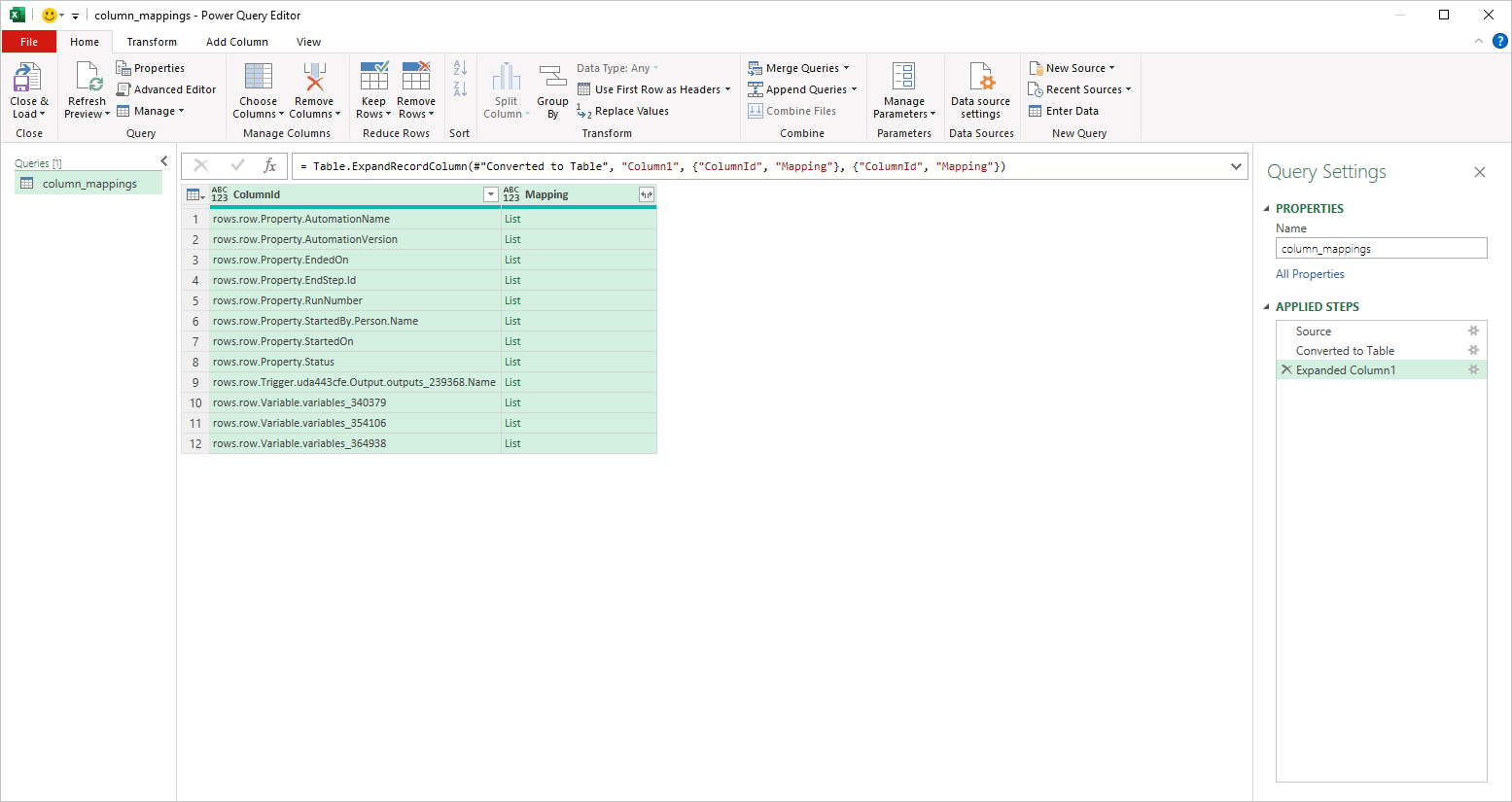
Task: Click the Close & Load icon
Action: (27, 78)
